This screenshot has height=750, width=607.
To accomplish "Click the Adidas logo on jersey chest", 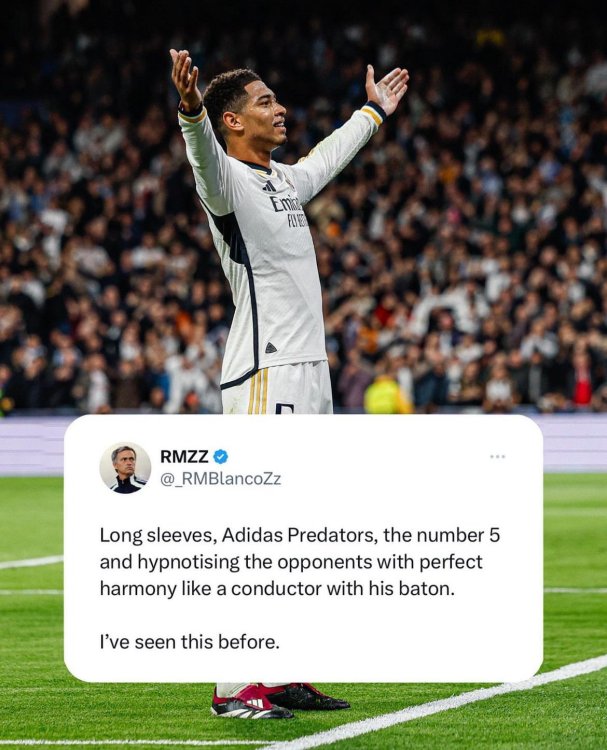I will [269, 186].
